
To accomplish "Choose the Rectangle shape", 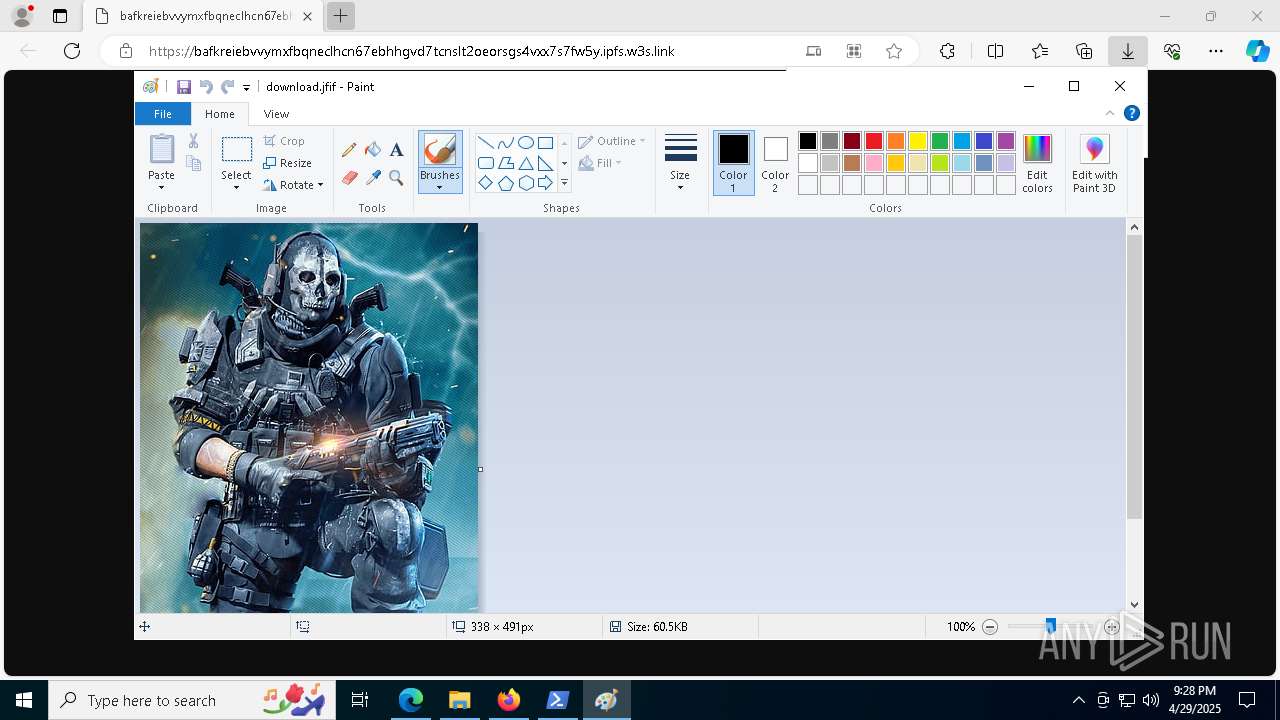I will tap(545, 142).
